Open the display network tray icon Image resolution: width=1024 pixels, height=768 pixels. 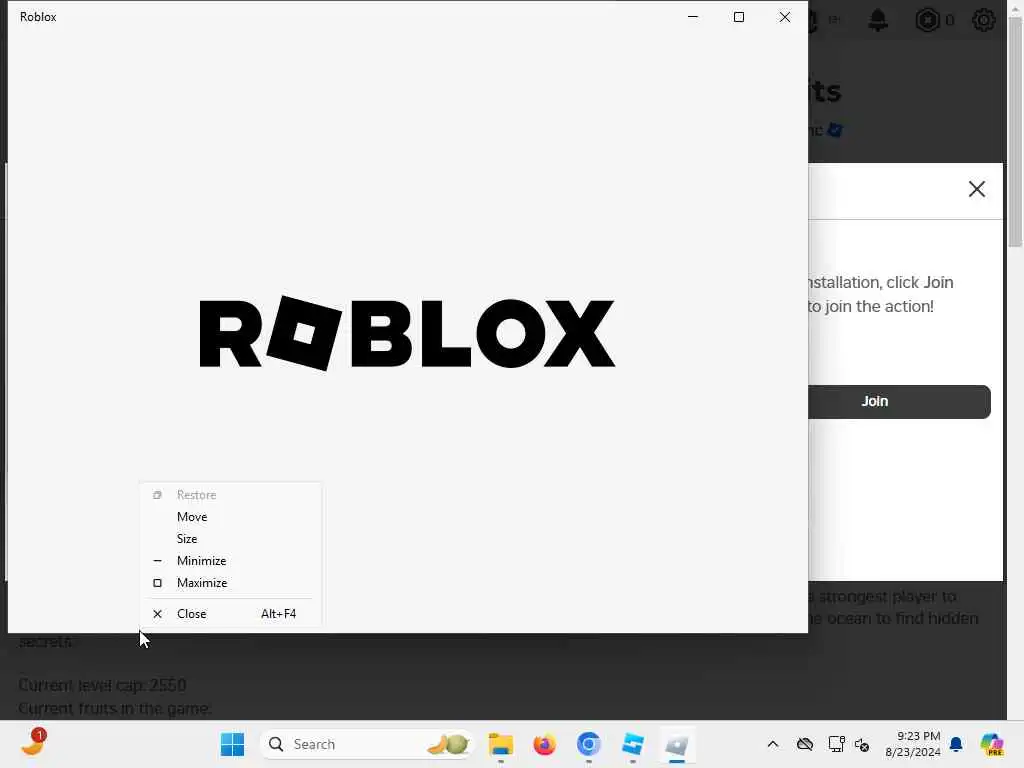(836, 744)
